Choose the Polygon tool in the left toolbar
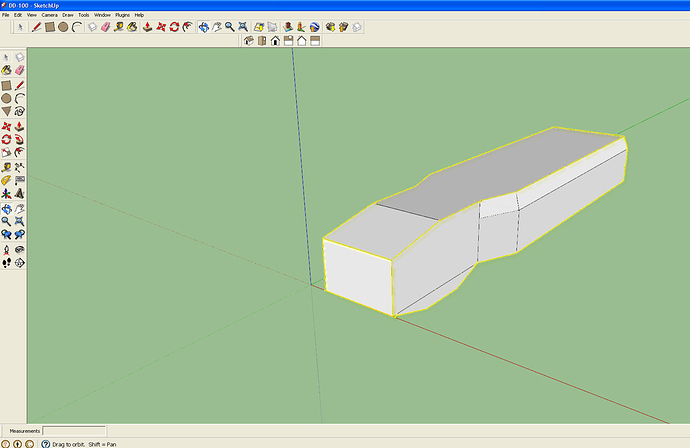The image size is (690, 448). [6, 112]
